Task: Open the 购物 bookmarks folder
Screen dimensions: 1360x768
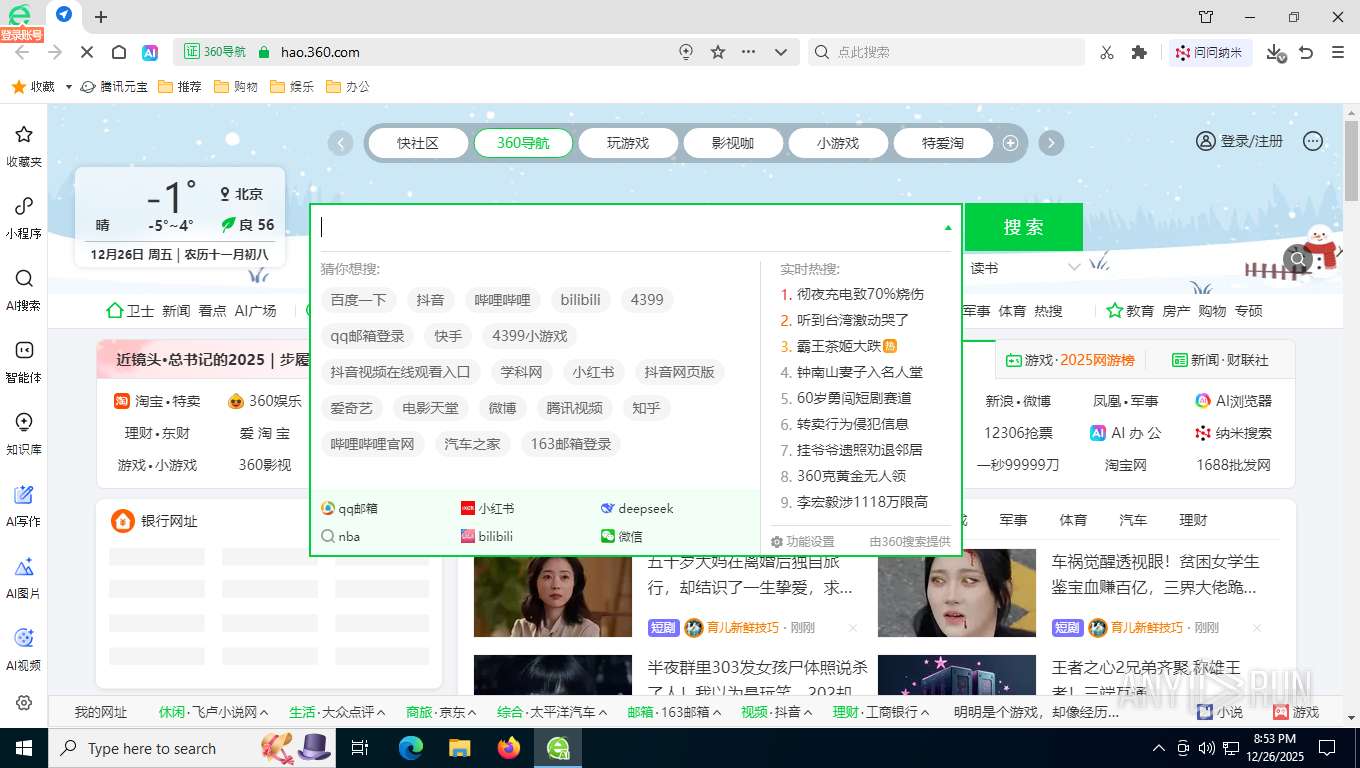Action: tap(236, 87)
